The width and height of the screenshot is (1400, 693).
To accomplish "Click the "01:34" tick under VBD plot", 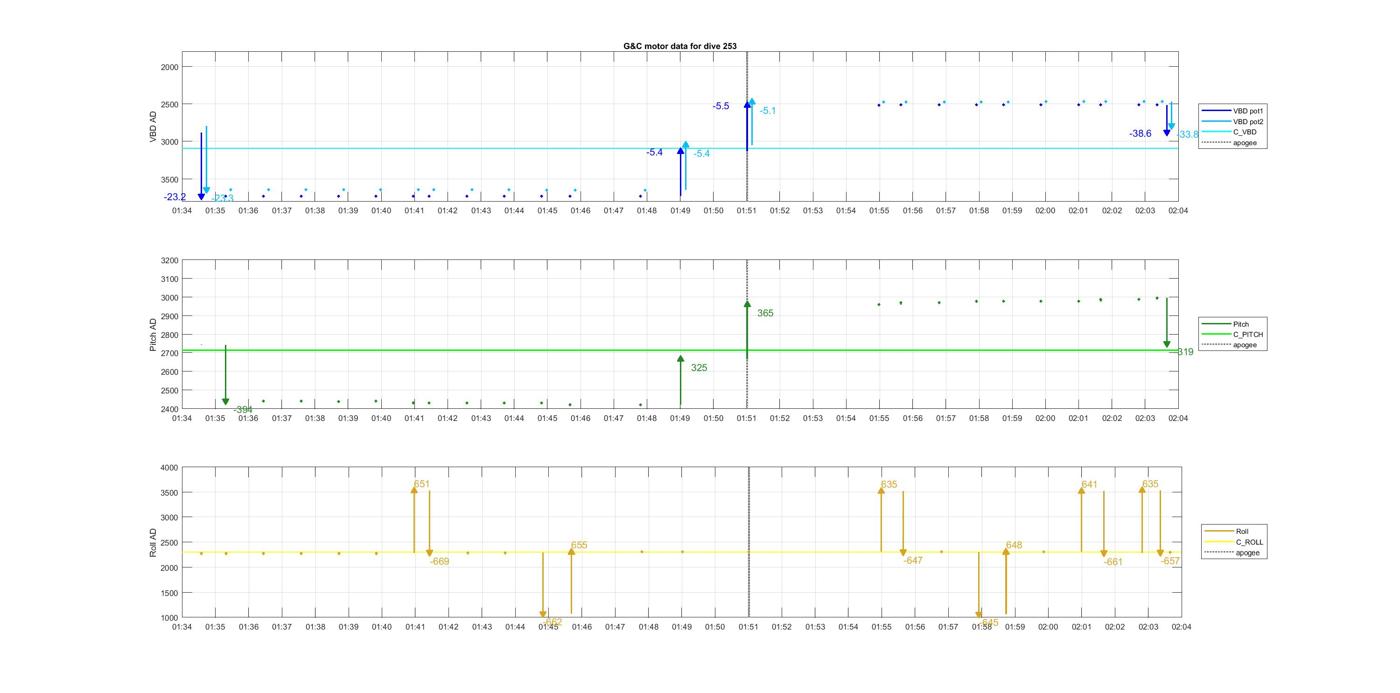I will click(x=182, y=210).
